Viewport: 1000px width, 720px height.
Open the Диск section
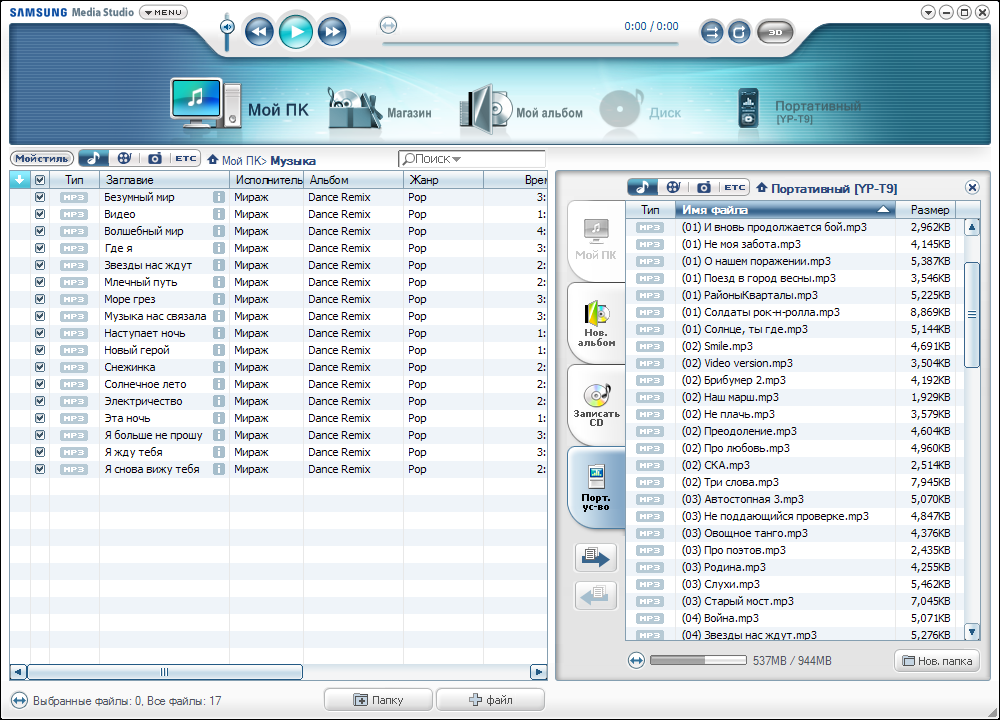(x=641, y=110)
